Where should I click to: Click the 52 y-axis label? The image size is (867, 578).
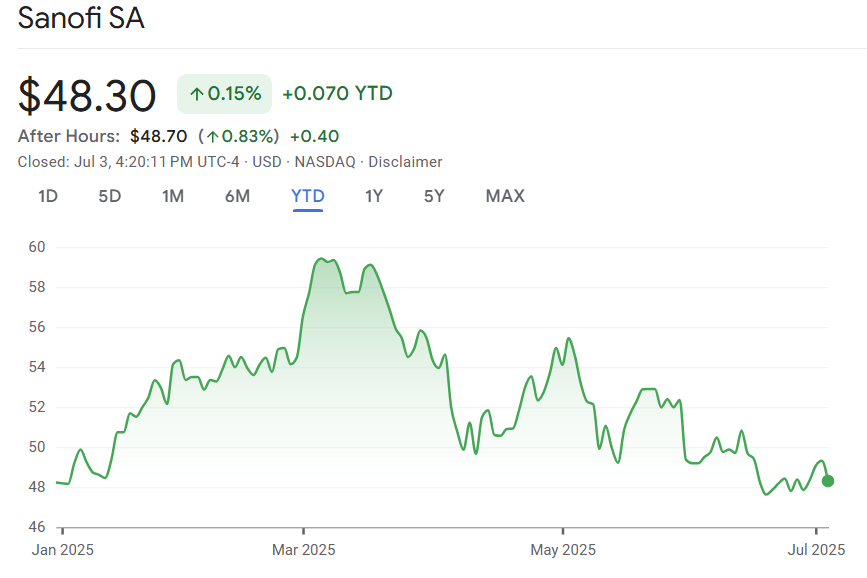(x=37, y=407)
